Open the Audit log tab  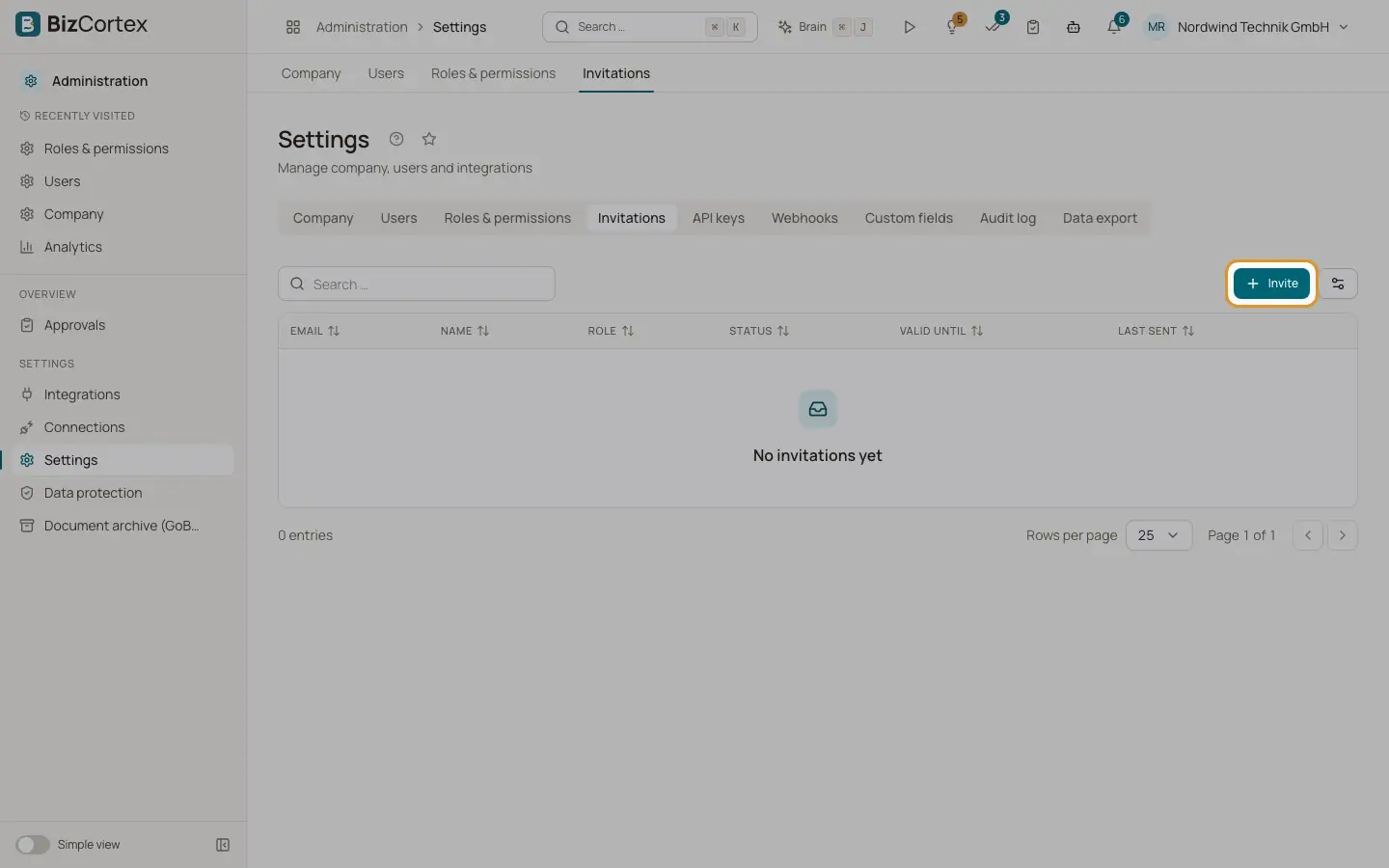coord(1008,218)
